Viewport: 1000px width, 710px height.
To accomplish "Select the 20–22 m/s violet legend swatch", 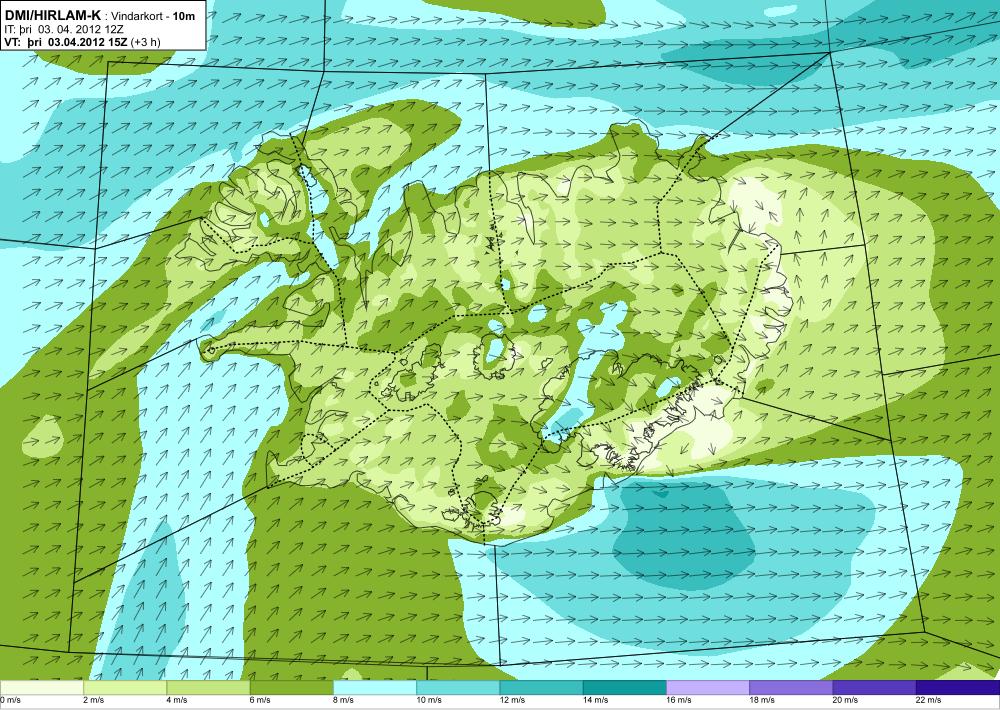I will (874, 688).
